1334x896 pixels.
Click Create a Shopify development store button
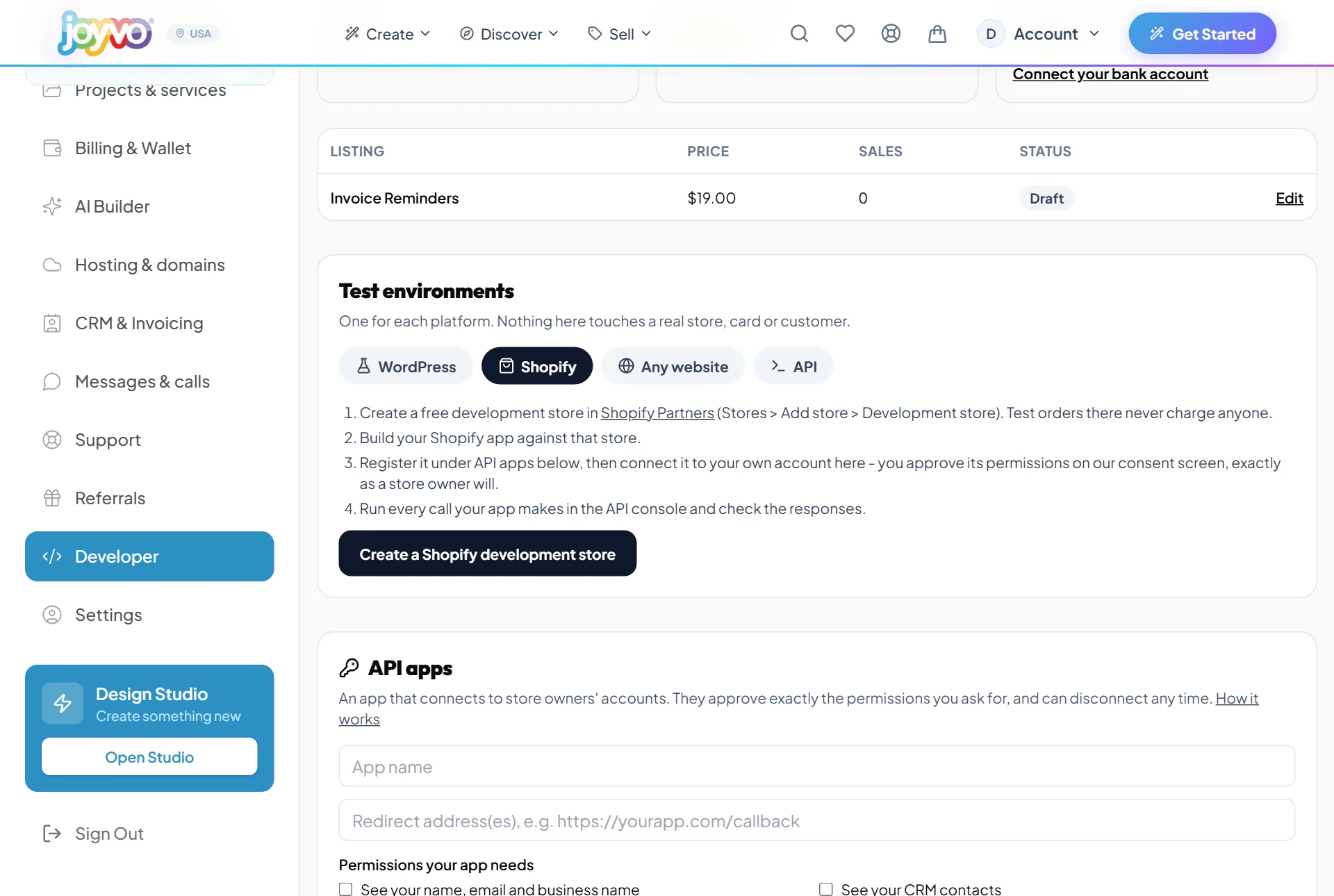pos(488,554)
